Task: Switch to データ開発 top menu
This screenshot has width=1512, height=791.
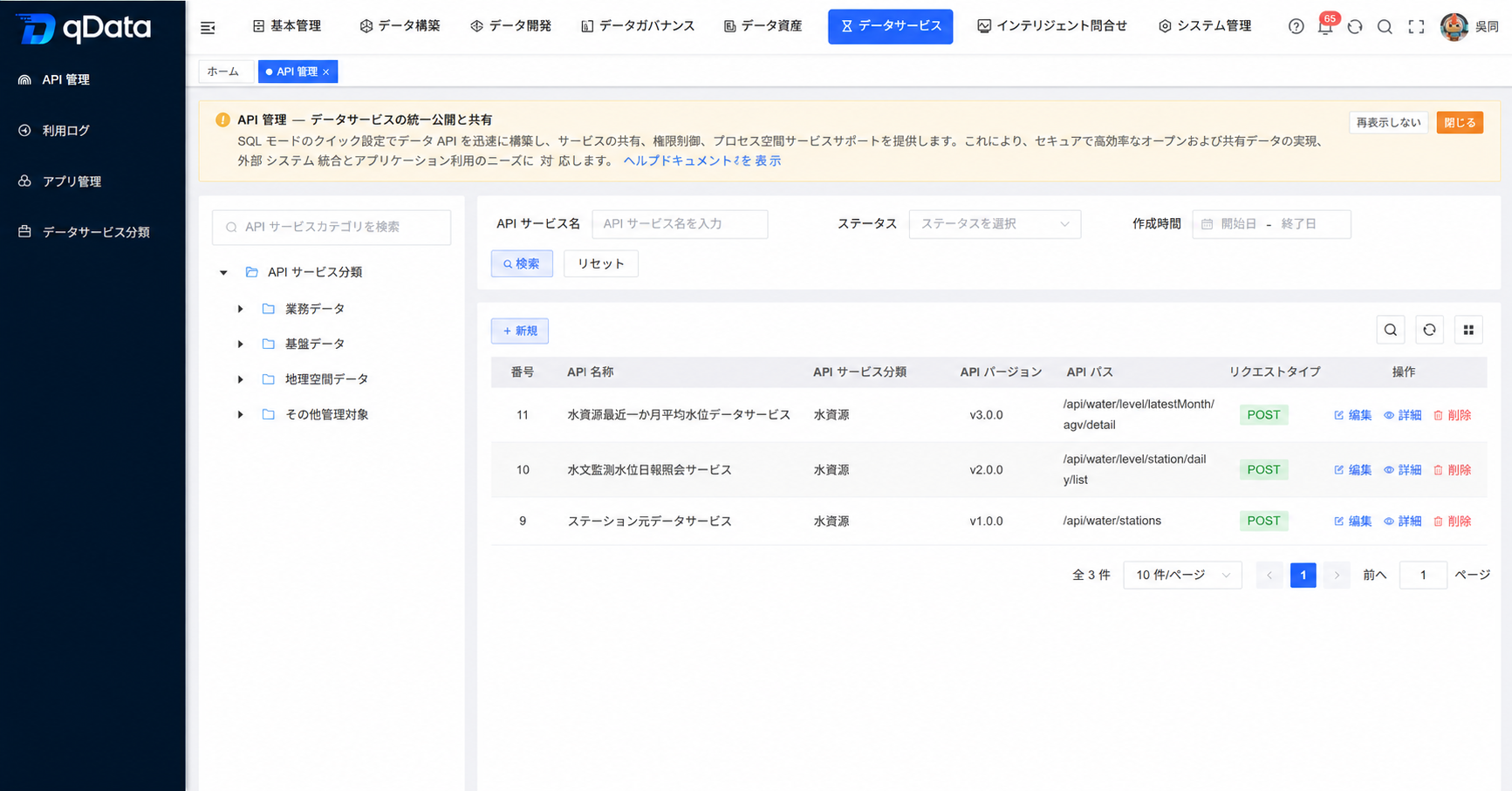Action: pos(510,26)
